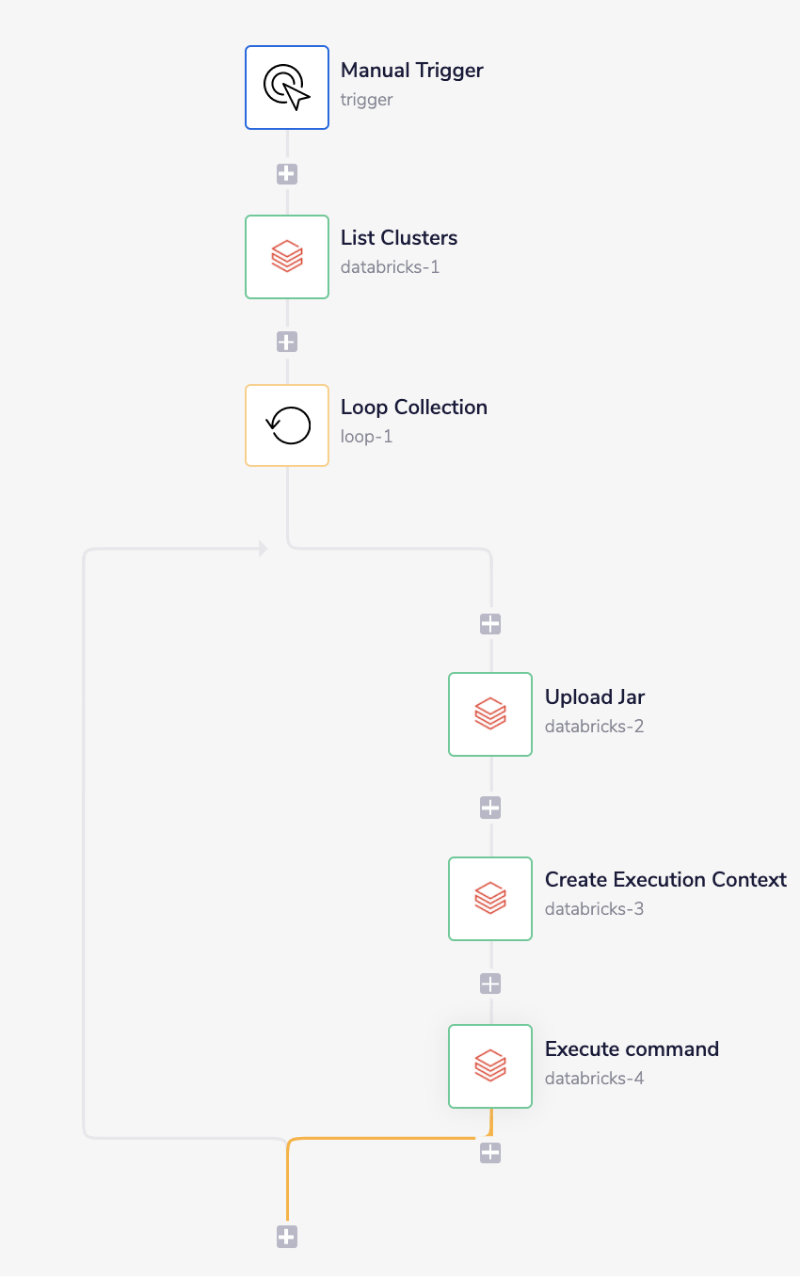The width and height of the screenshot is (800, 1277).
Task: Click the plus after Execute command node
Action: 490,1152
